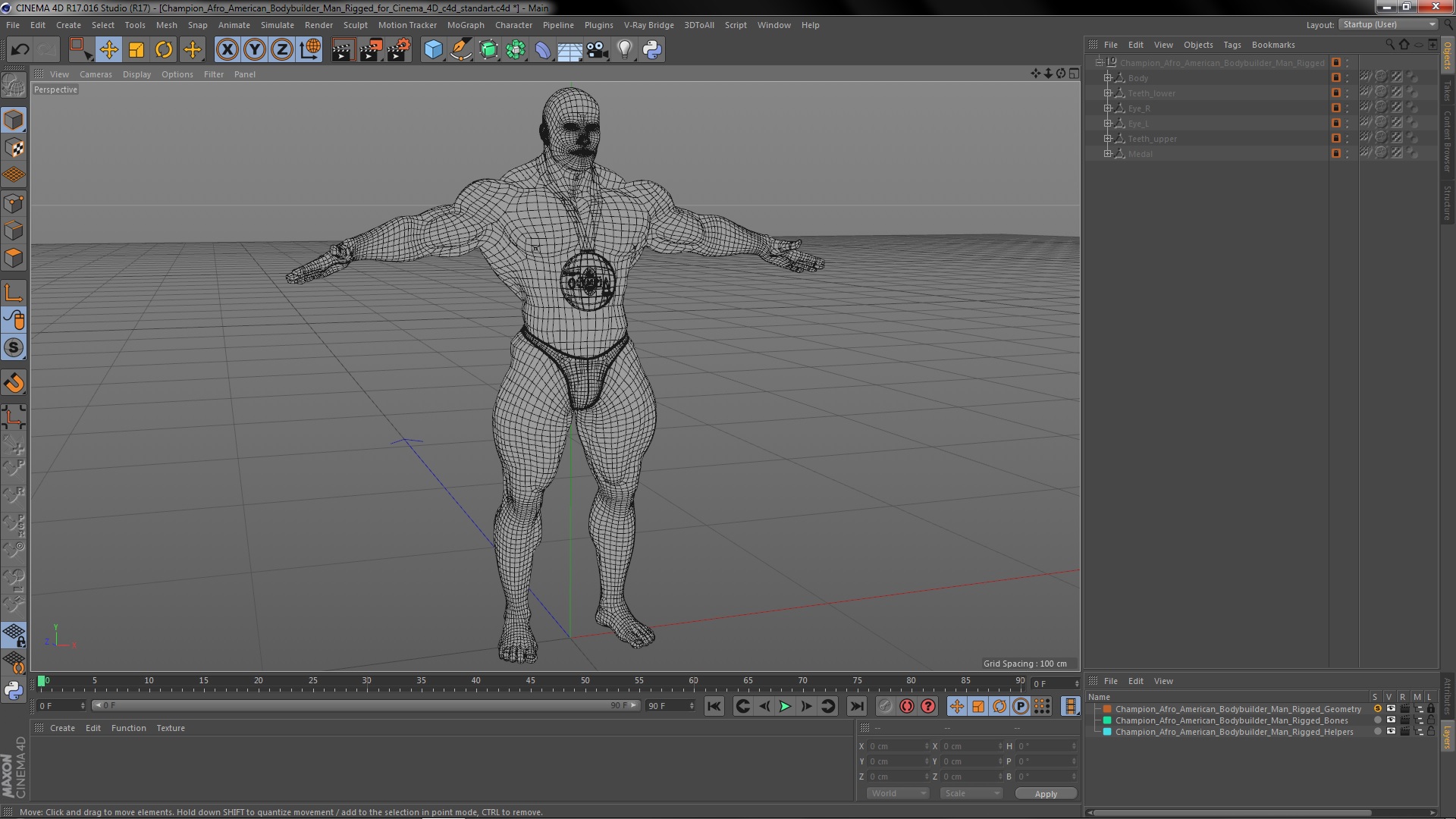The image size is (1456, 819).
Task: Click green Bones layer color swatch
Action: (1107, 720)
